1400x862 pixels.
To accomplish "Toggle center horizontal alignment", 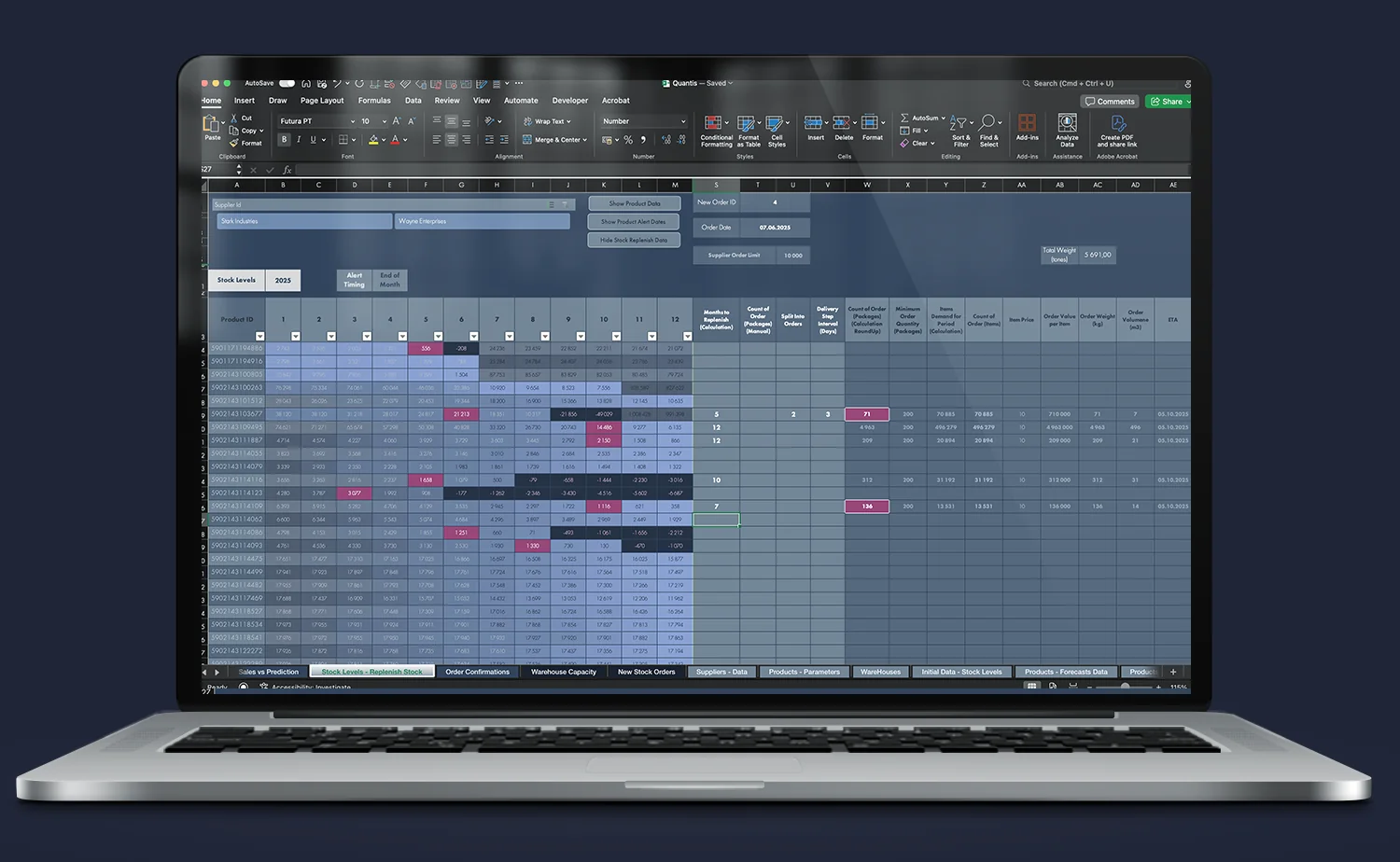I will (452, 140).
